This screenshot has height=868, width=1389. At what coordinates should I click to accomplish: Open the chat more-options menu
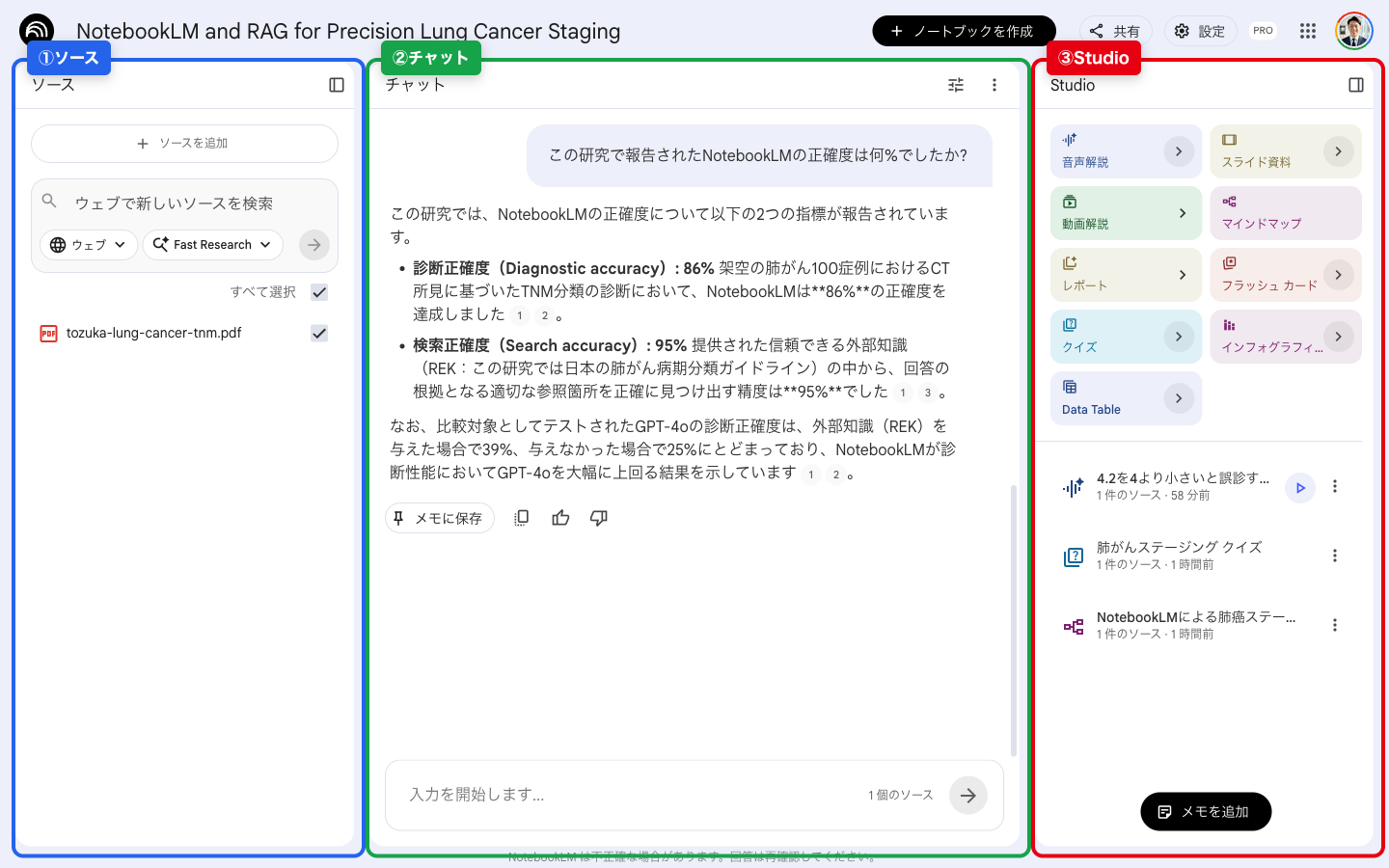[x=994, y=85]
